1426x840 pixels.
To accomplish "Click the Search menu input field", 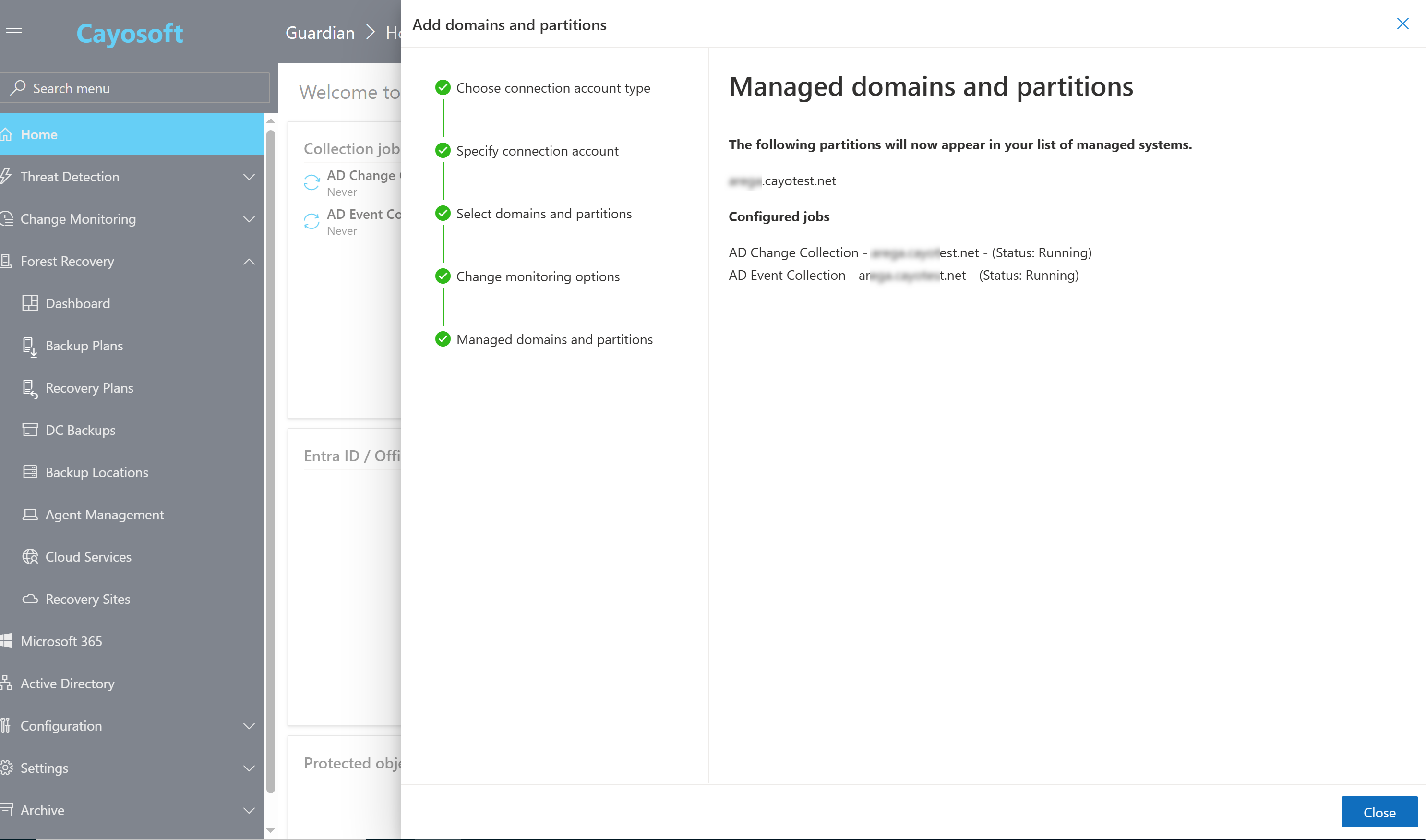I will 136,88.
